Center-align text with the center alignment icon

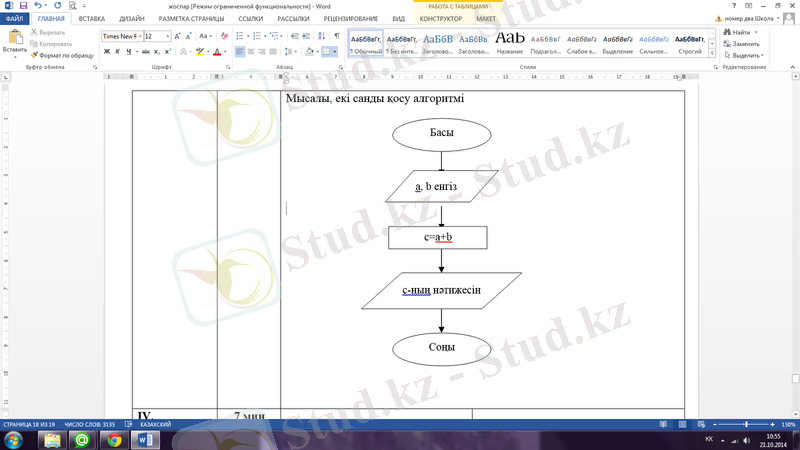[x=252, y=52]
